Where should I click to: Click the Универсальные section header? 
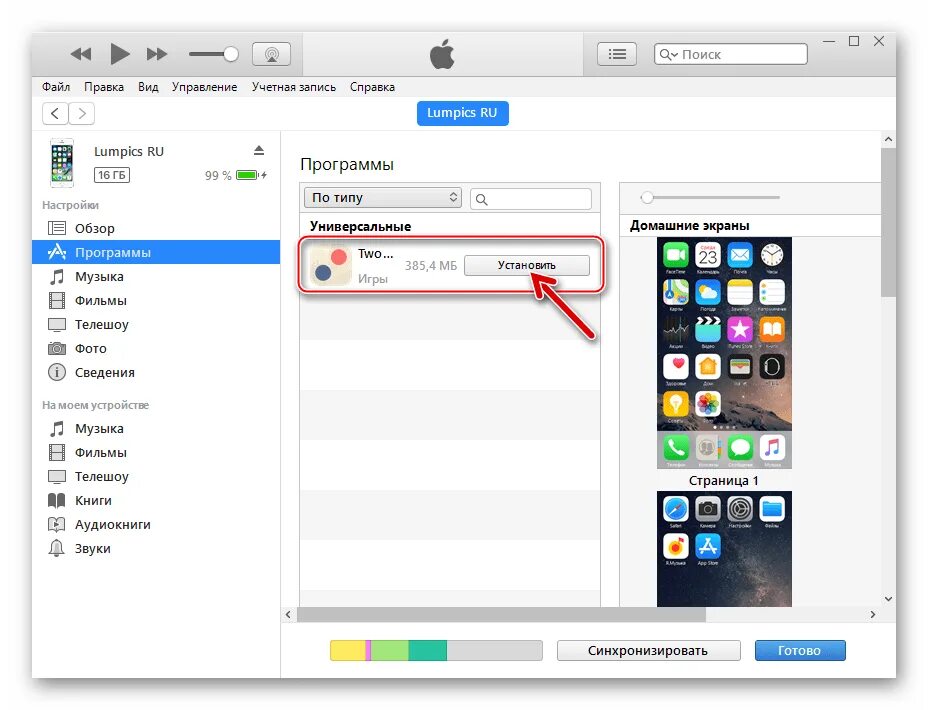pyautogui.click(x=360, y=226)
